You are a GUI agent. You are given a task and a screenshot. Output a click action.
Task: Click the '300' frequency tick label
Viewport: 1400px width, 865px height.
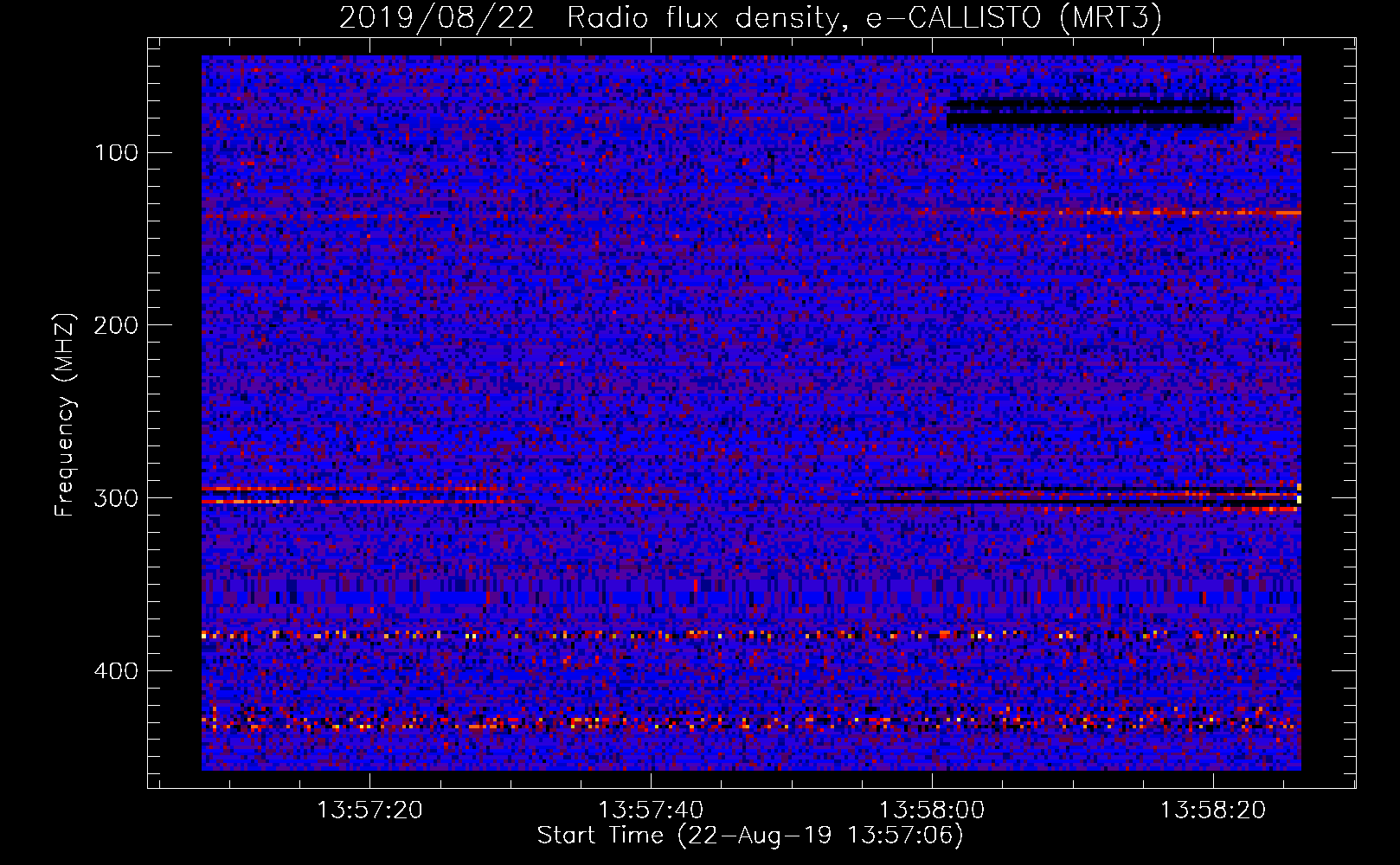(x=117, y=498)
